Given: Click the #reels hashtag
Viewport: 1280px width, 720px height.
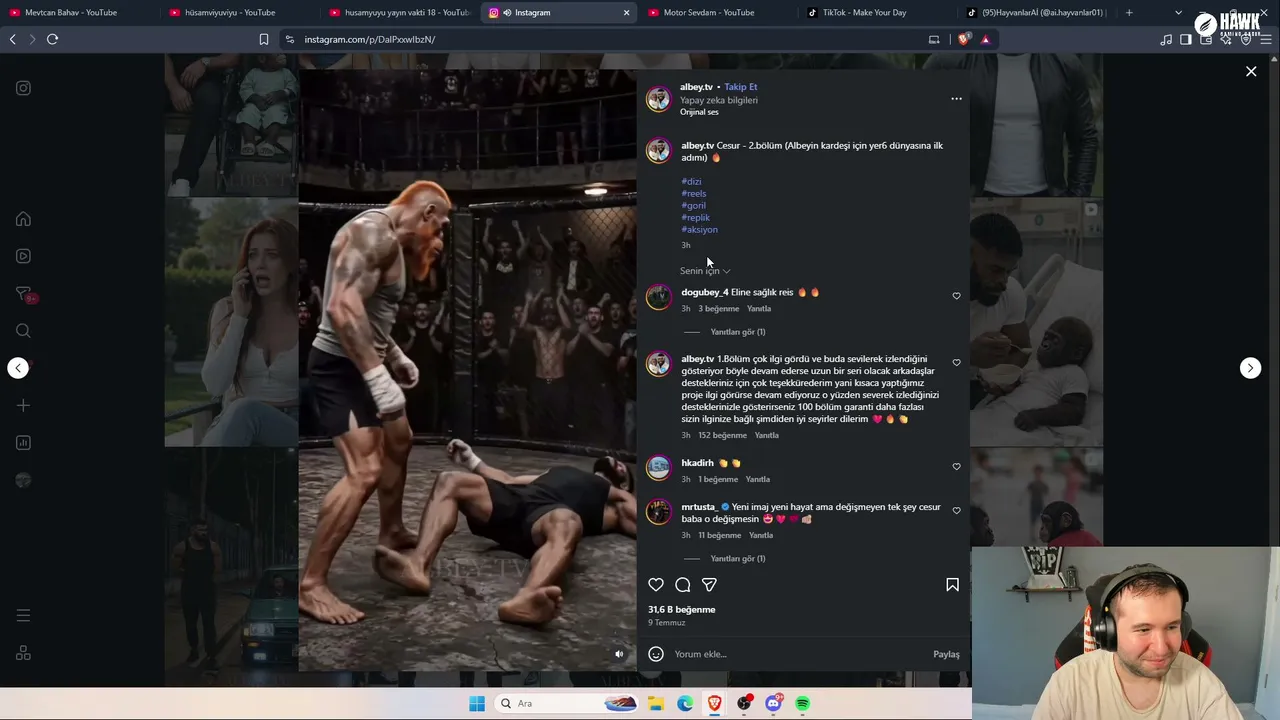Looking at the screenshot, I should click(694, 194).
